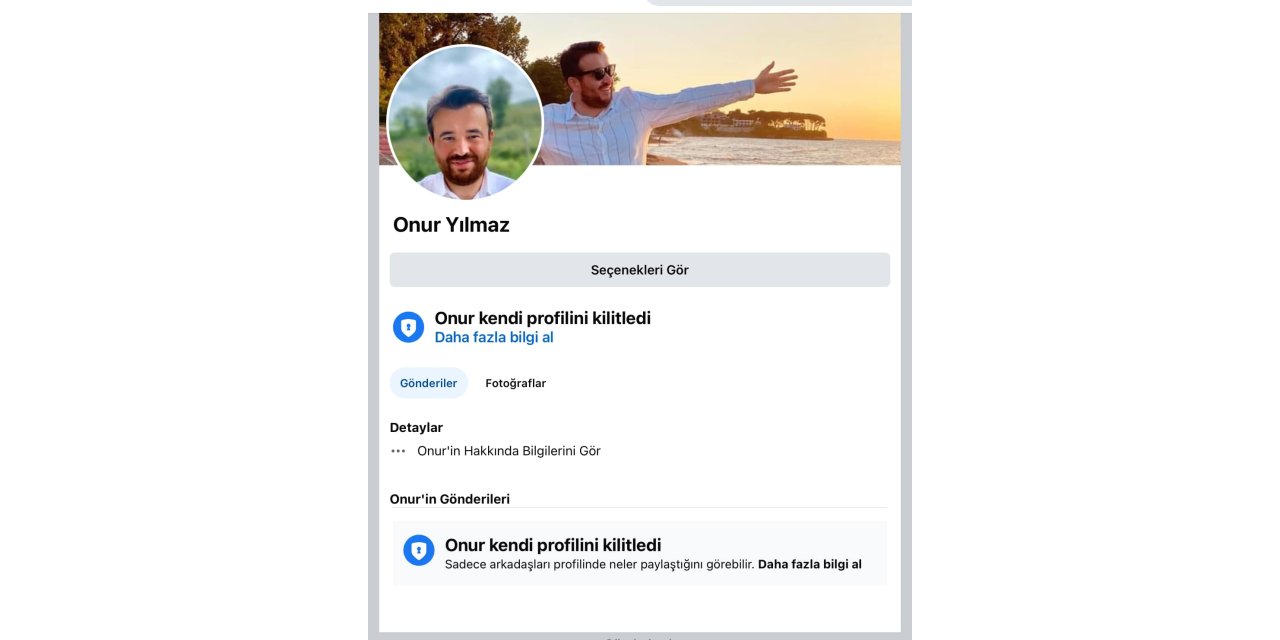Image resolution: width=1280 pixels, height=640 pixels.
Task: Click the Onur'in Gönderileri heading
Action: 450,499
